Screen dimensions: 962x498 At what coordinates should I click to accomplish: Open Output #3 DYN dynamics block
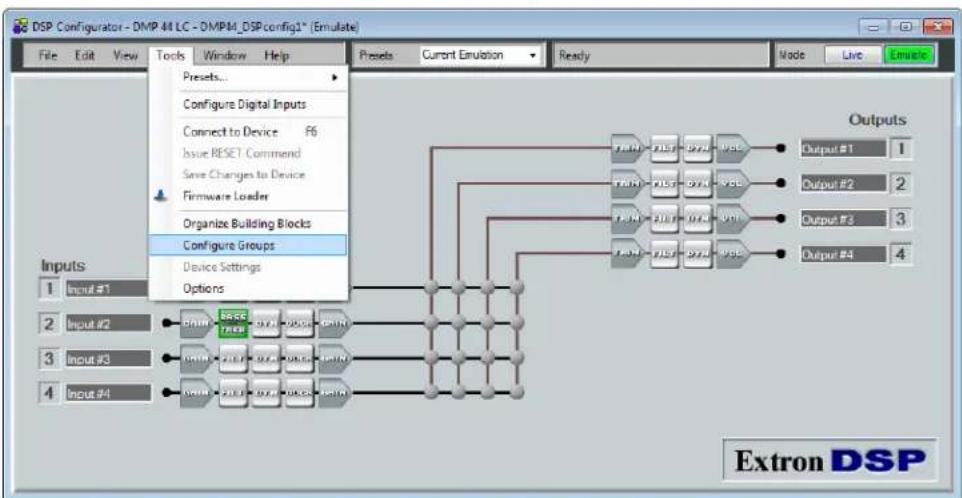[x=698, y=218]
